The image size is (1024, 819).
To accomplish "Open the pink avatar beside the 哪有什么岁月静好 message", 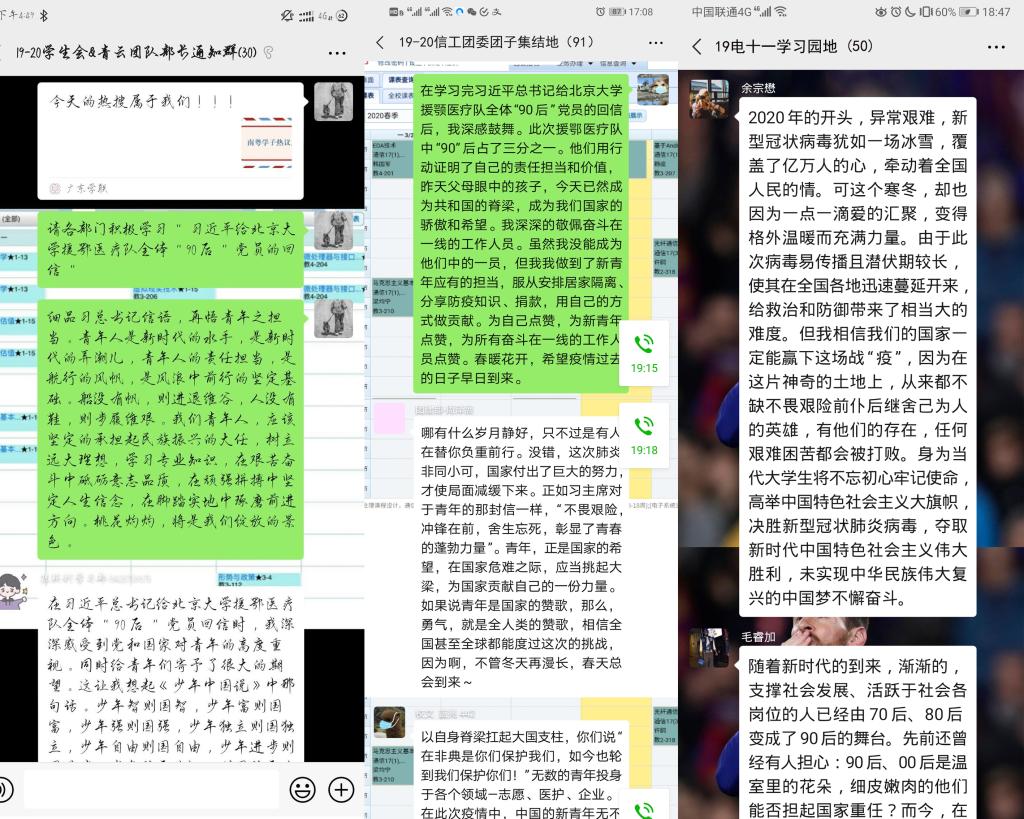I will pos(389,419).
